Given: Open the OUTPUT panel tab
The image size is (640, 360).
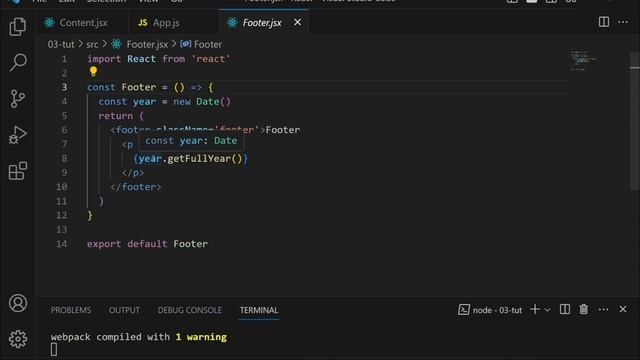Looking at the screenshot, I should pyautogui.click(x=124, y=310).
